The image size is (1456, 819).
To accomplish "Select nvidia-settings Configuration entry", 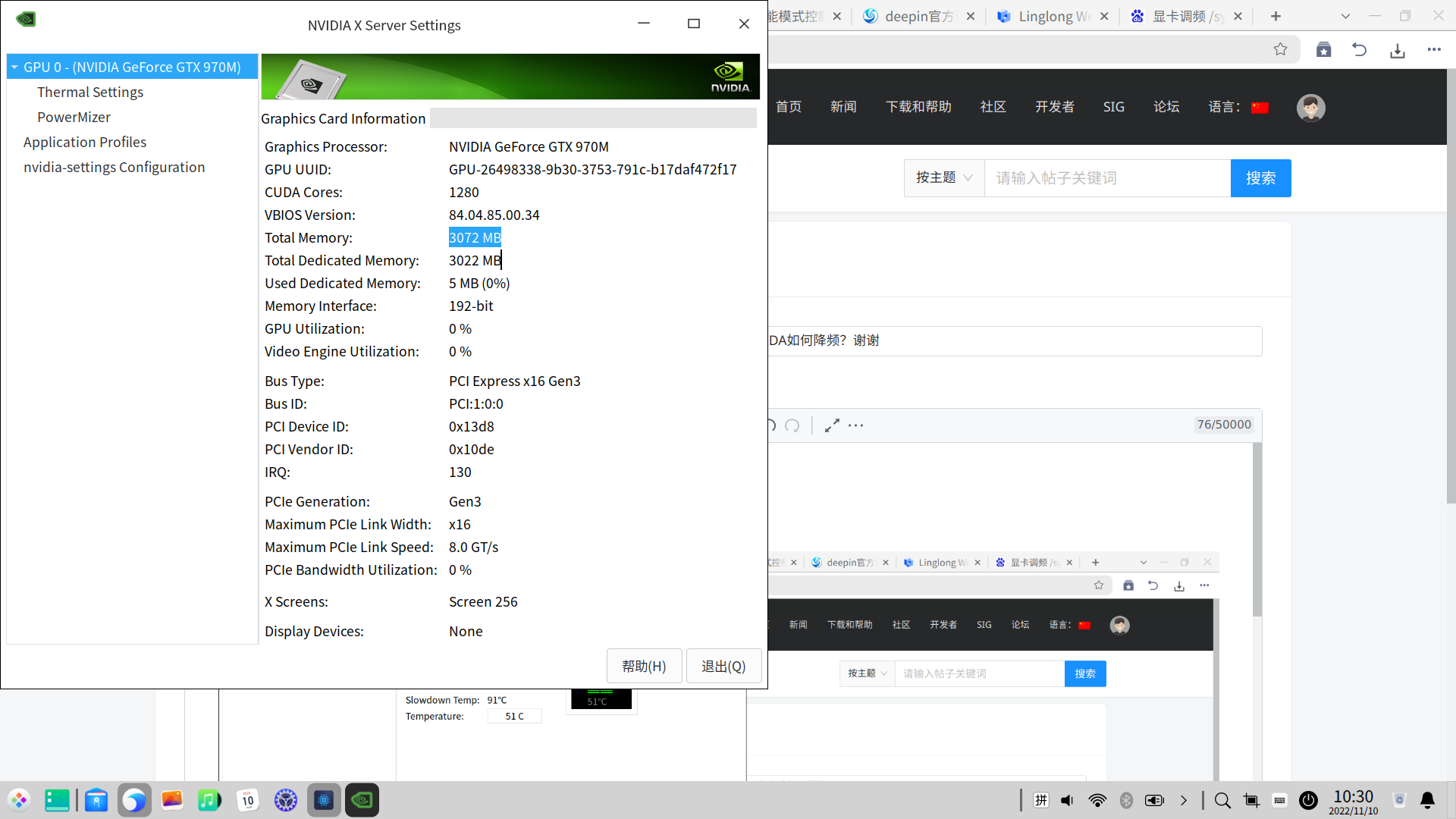I will coord(114,167).
